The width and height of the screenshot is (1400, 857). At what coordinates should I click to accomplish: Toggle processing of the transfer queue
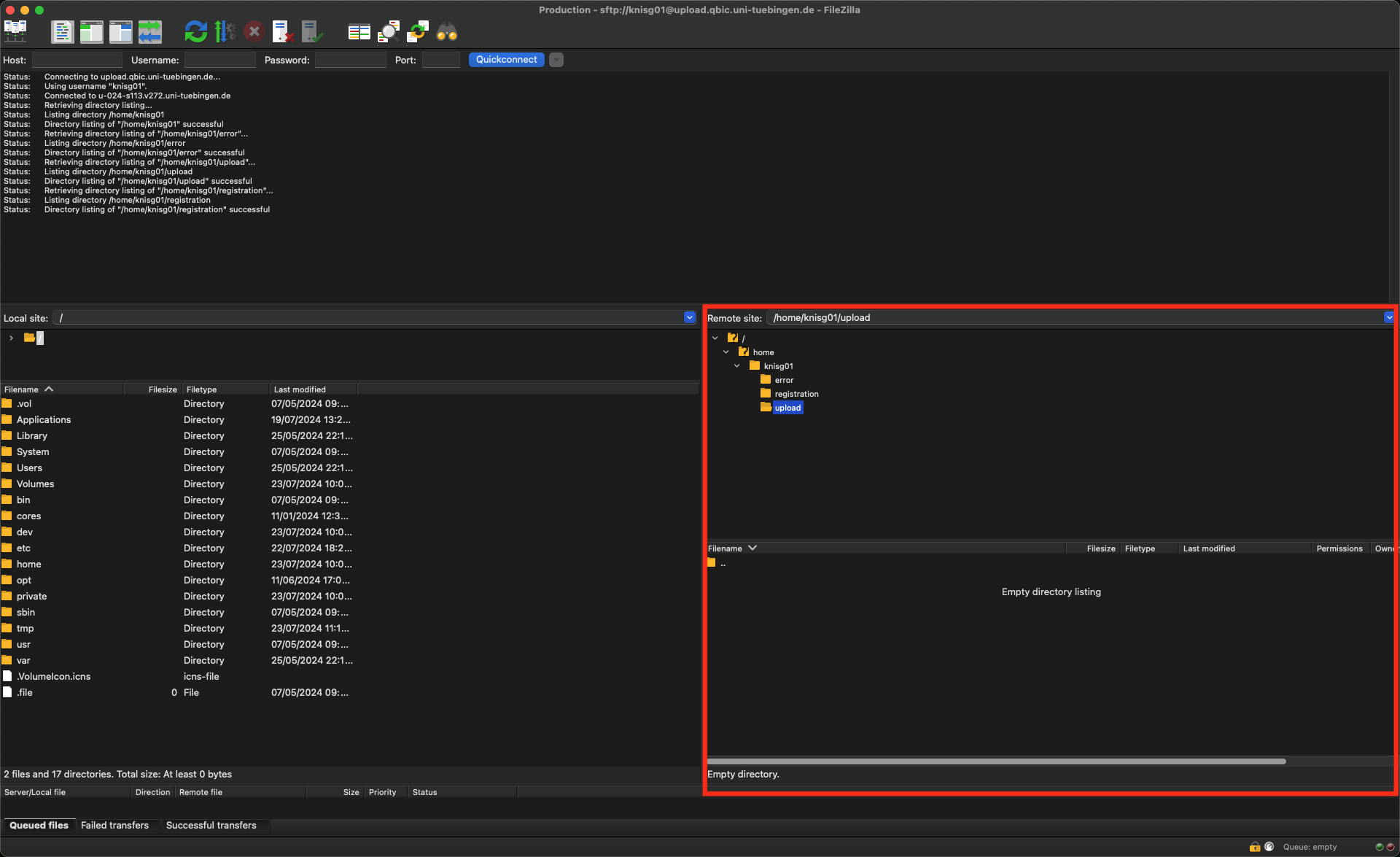tap(225, 31)
